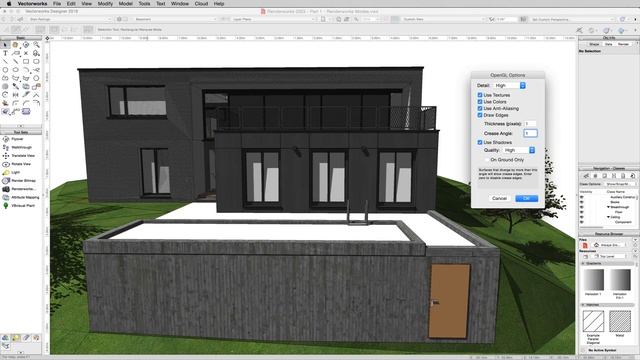Collapse the Walkthrough class group
The width and height of the screenshot is (640, 360).
[608, 207]
